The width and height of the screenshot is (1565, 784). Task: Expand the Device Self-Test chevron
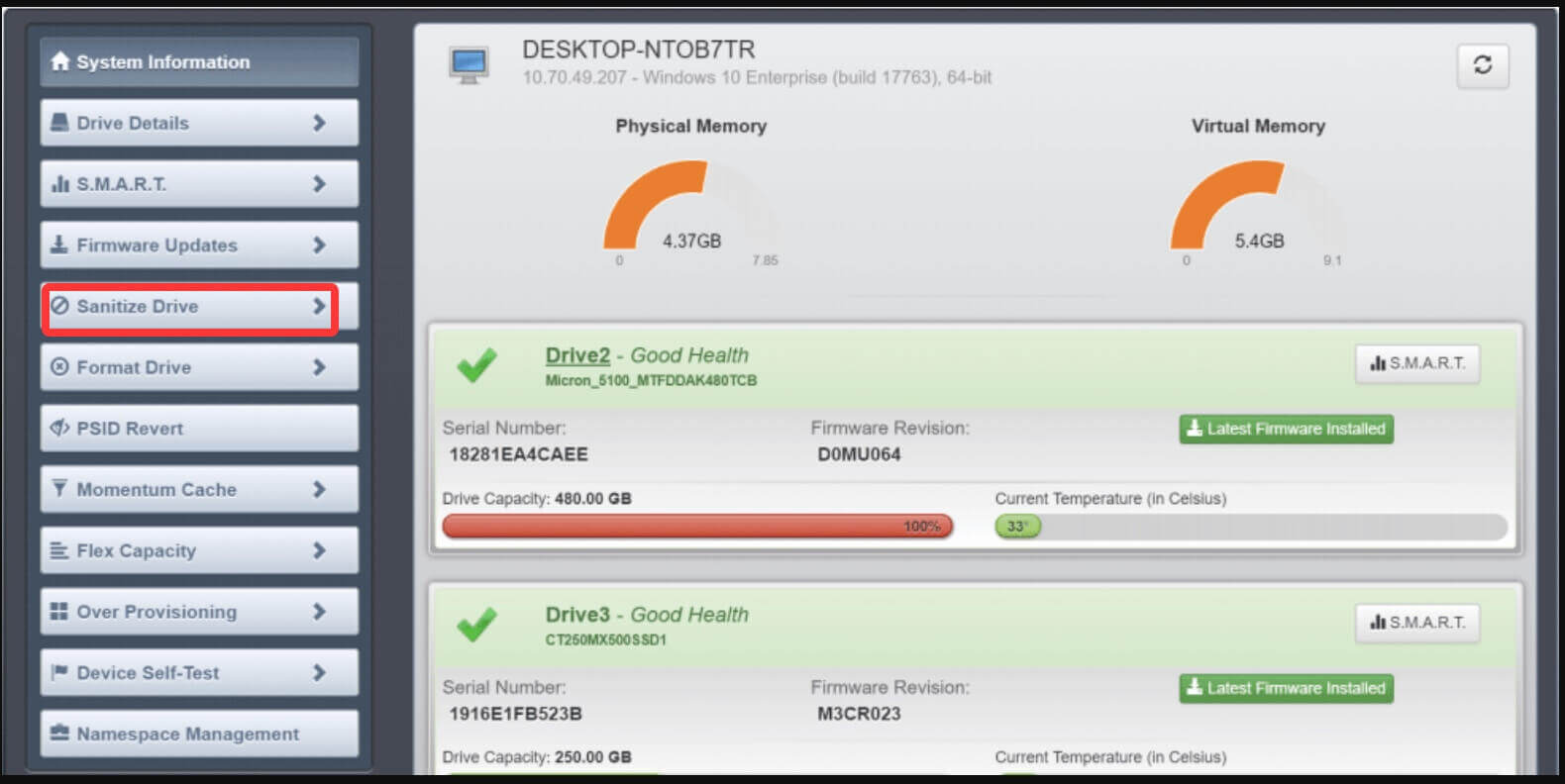coord(319,672)
